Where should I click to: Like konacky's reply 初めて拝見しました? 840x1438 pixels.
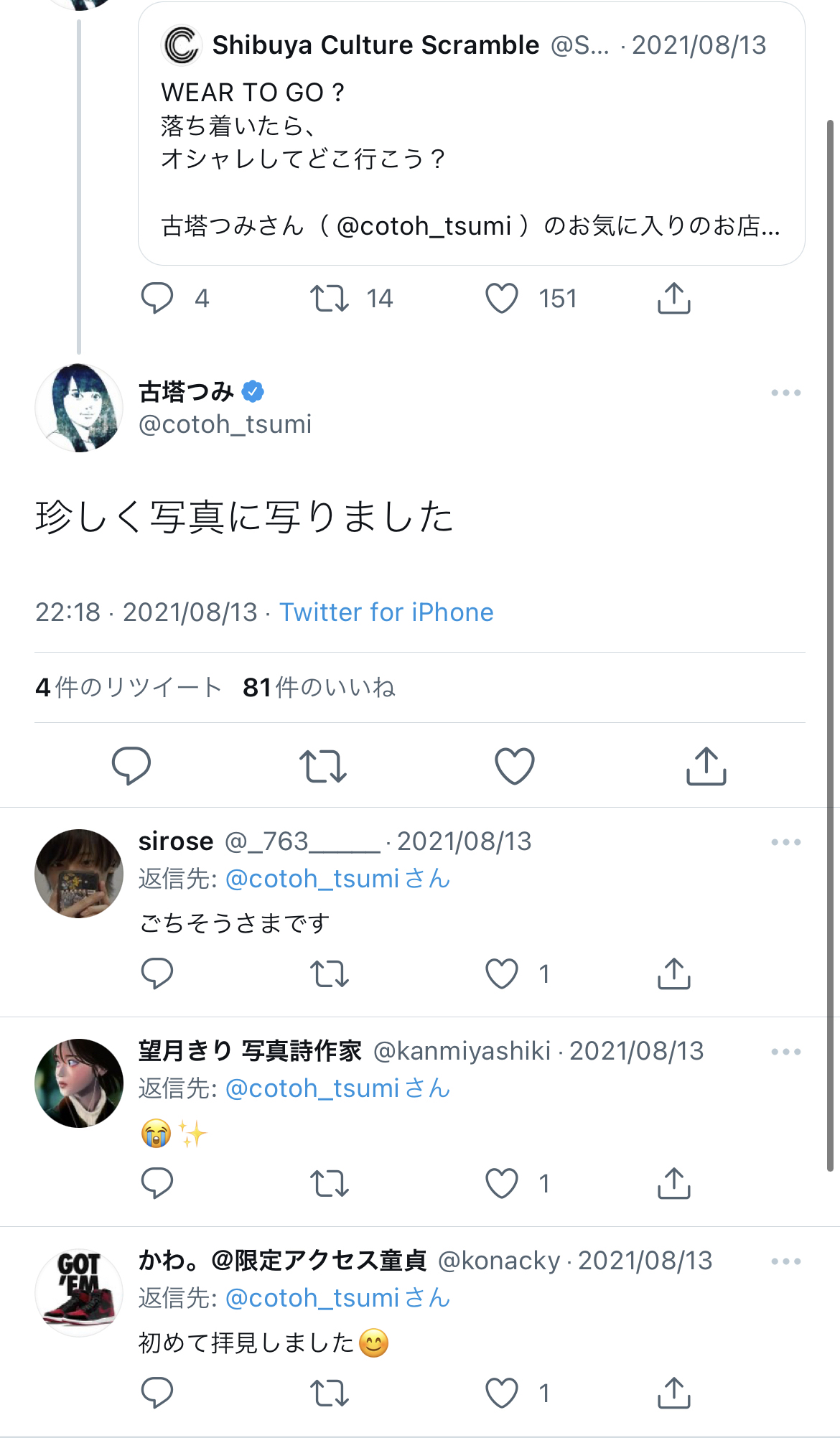pos(502,1393)
